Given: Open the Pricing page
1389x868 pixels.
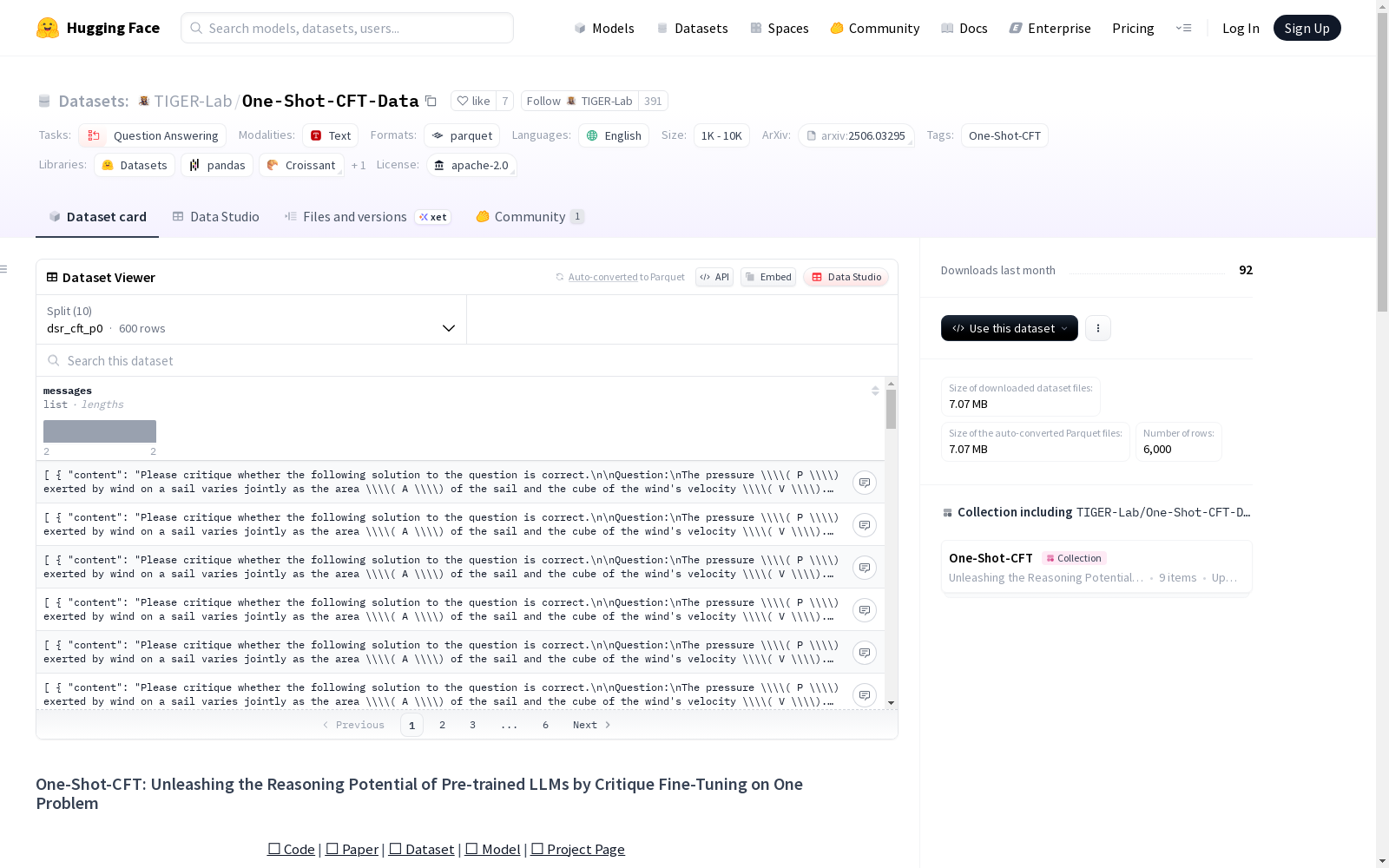Looking at the screenshot, I should (1133, 28).
